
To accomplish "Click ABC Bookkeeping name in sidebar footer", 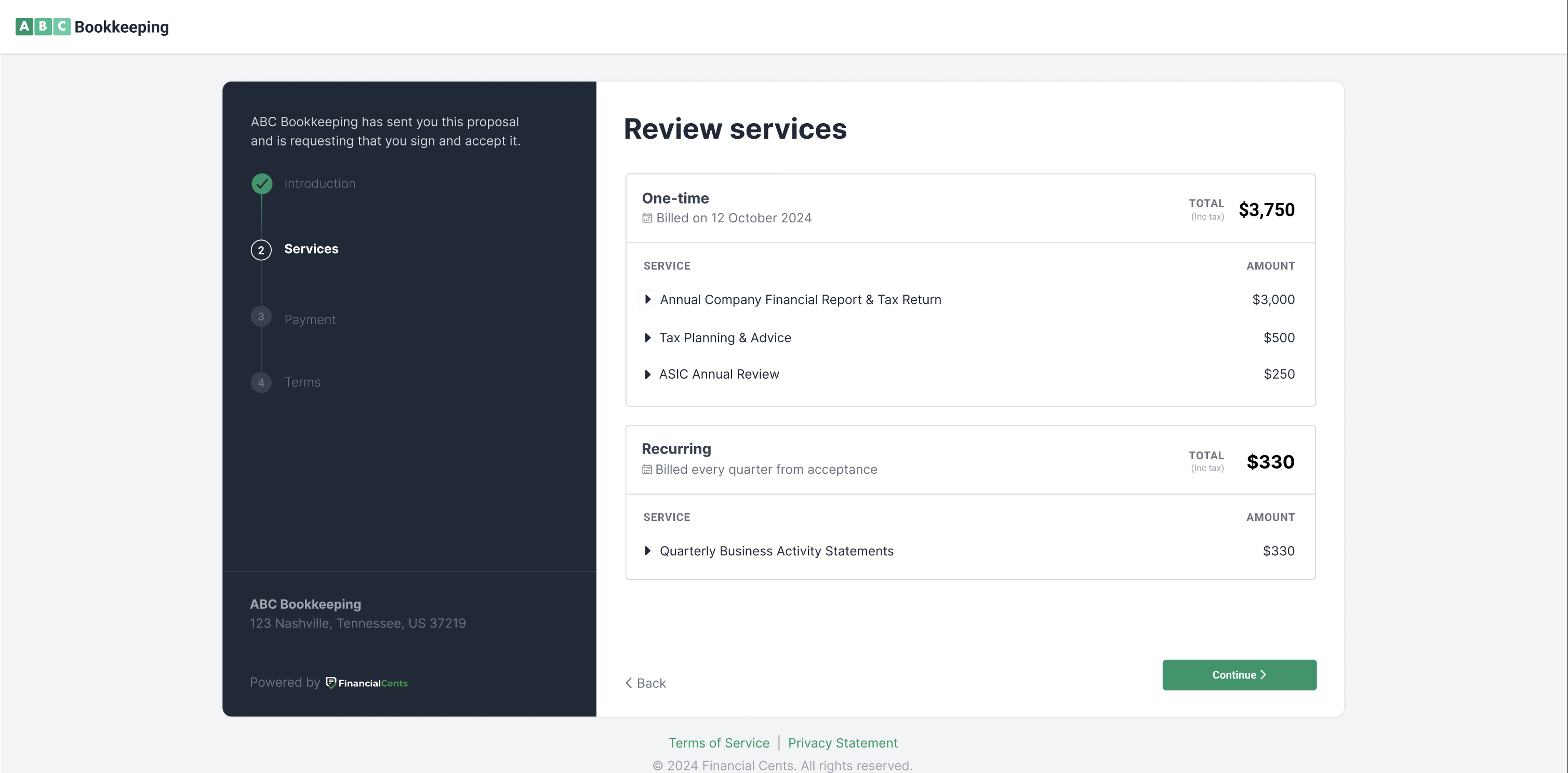I will coord(305,604).
